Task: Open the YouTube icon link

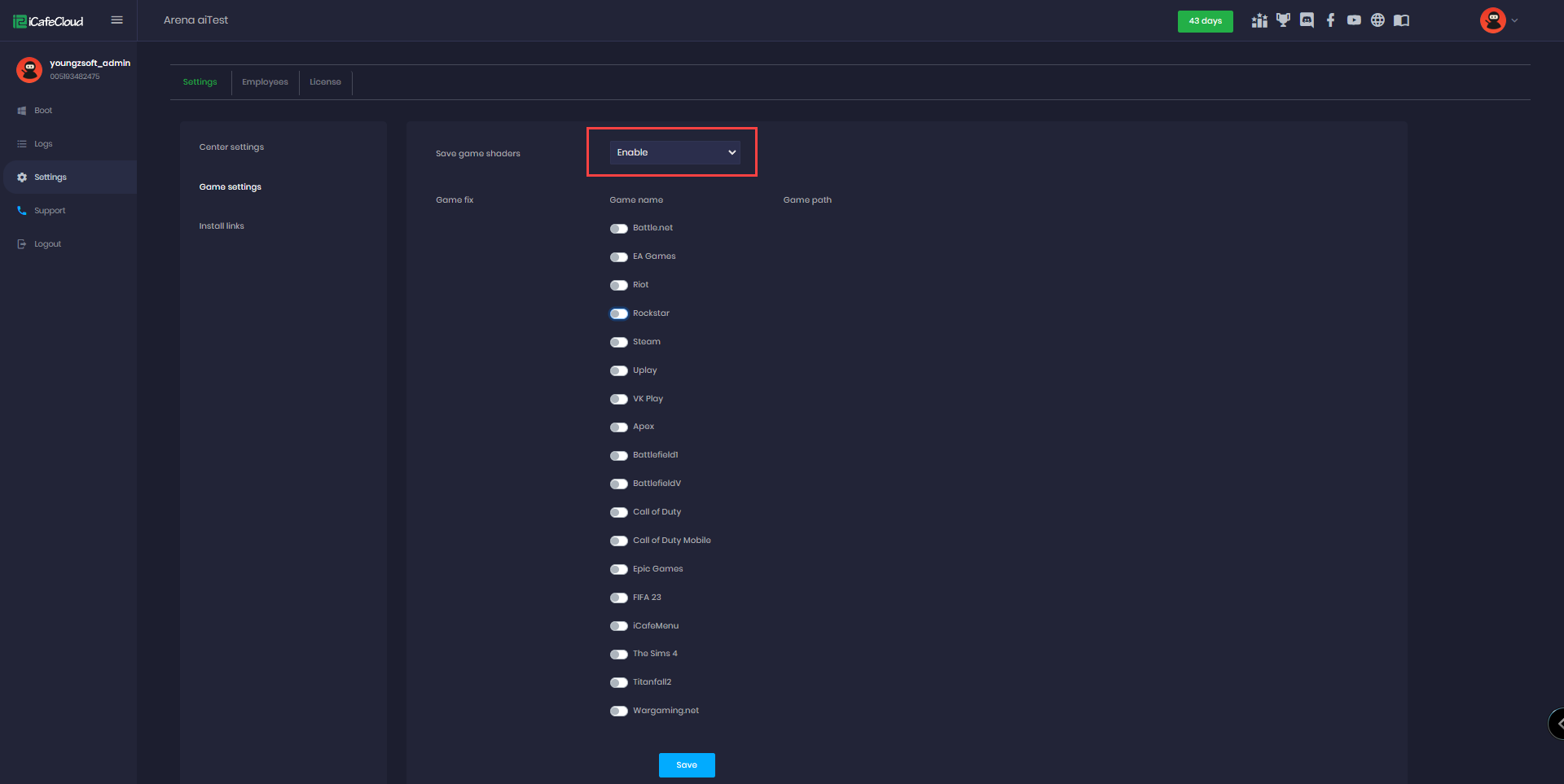Action: (x=1354, y=20)
